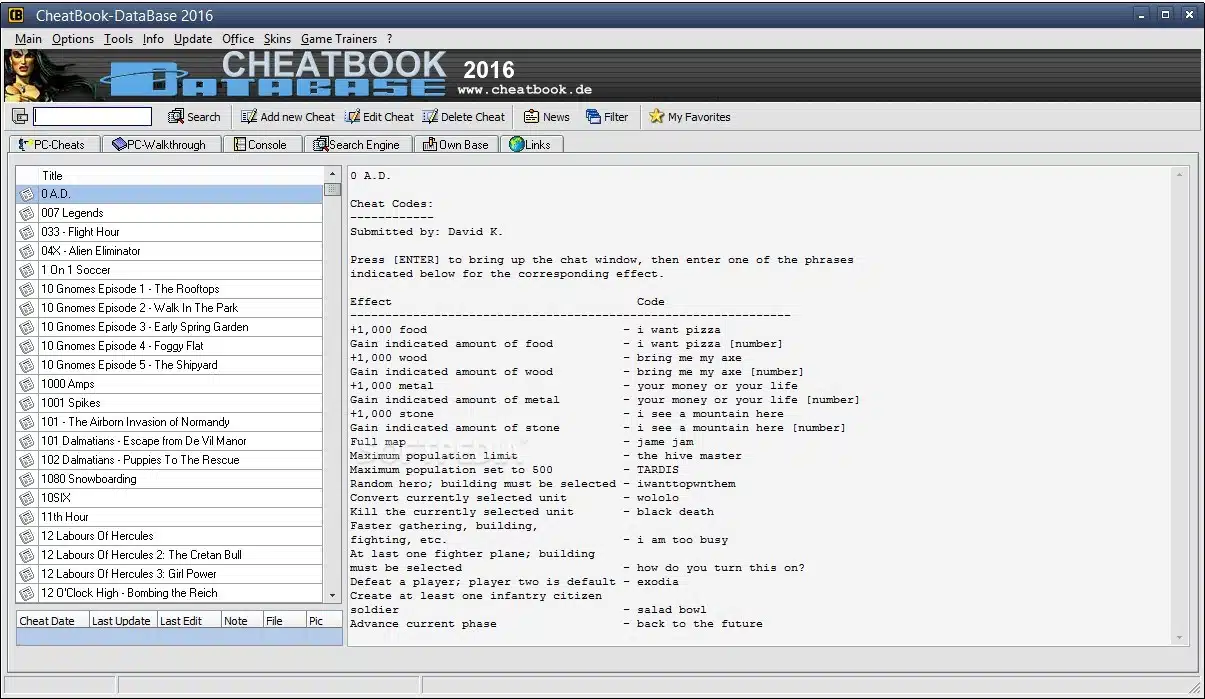Click the Delete Cheat label
This screenshot has height=699, width=1205.
pos(473,117)
